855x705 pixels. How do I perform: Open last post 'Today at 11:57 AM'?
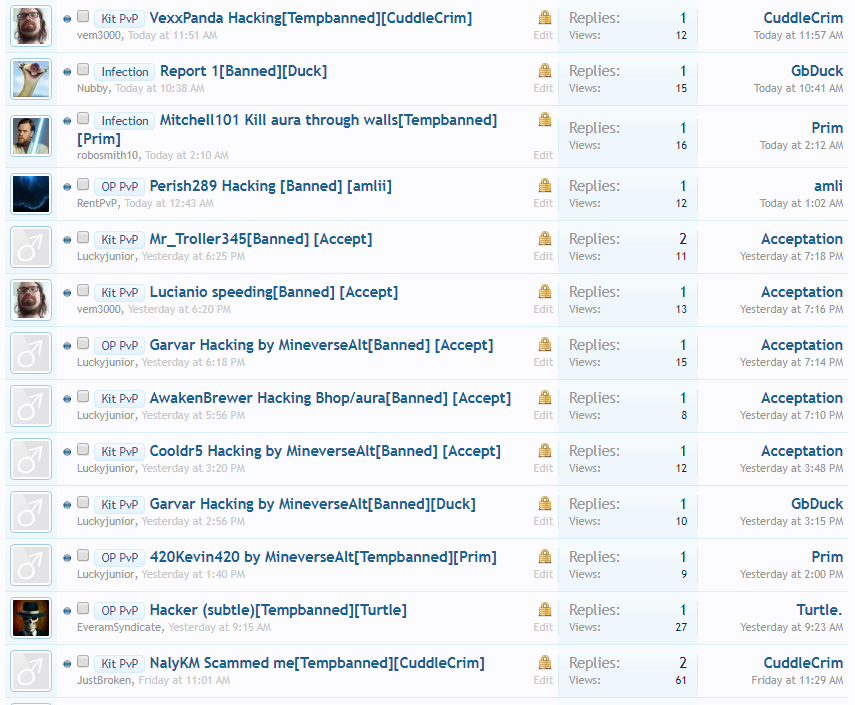point(798,35)
